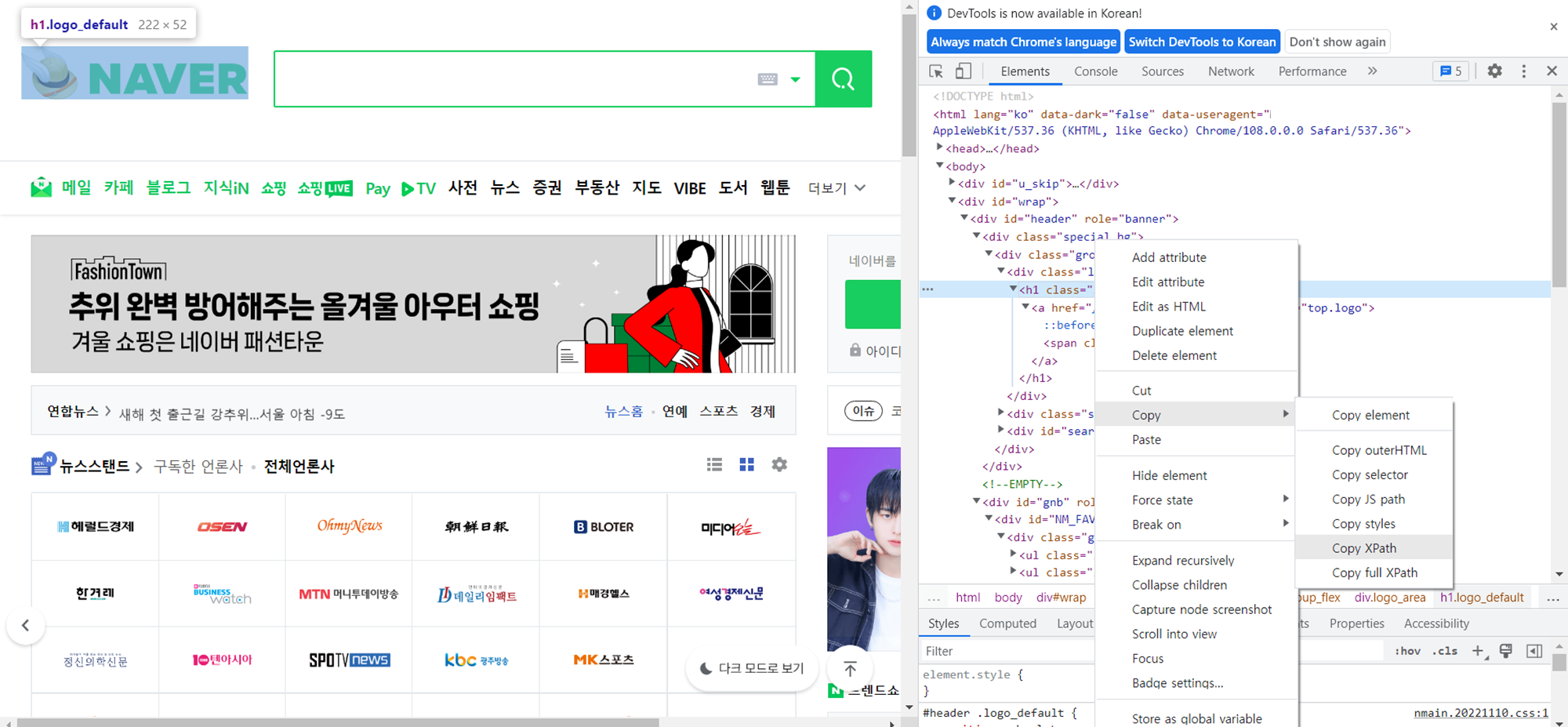This screenshot has height=727, width=1568.
Task: Expand the div id u_skip node
Action: [952, 183]
